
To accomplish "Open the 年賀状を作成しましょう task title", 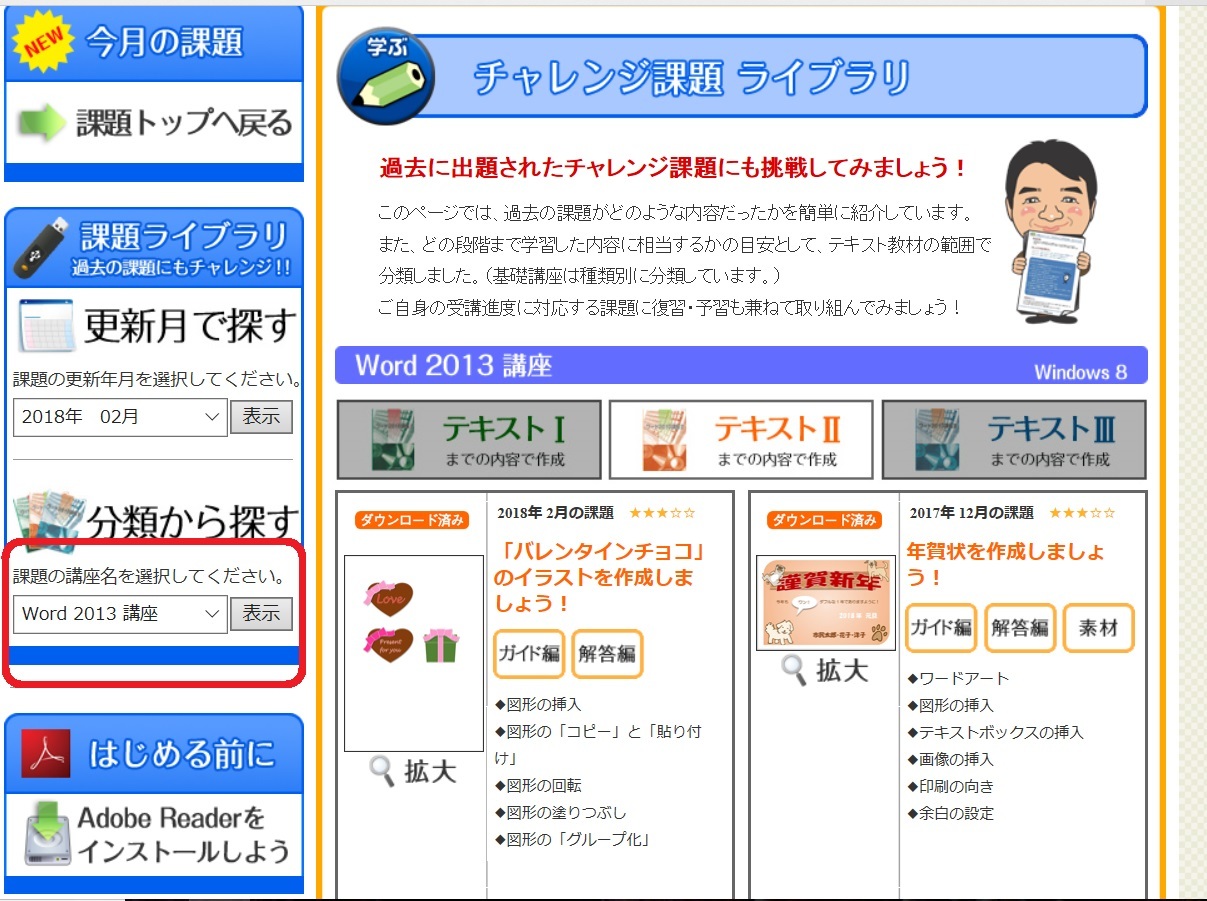I will pos(1005,564).
